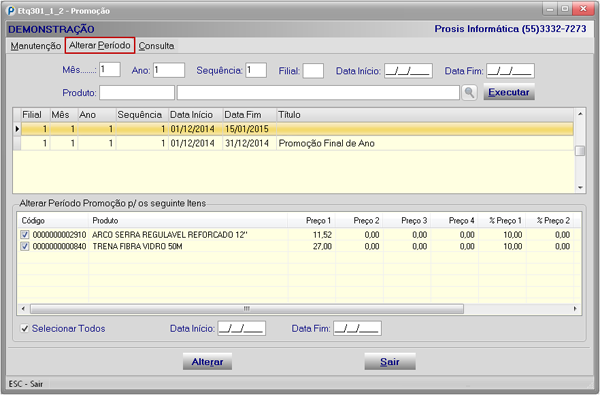Click the wide Produto description field

click(x=318, y=93)
